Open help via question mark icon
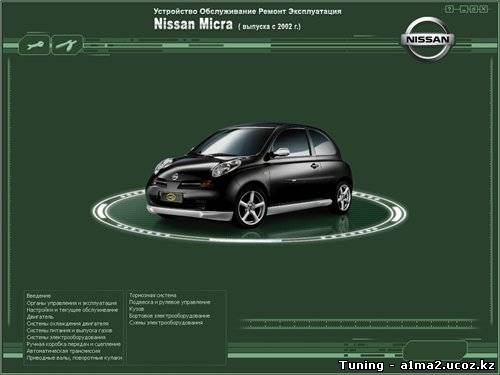500x375 pixels. point(449,9)
